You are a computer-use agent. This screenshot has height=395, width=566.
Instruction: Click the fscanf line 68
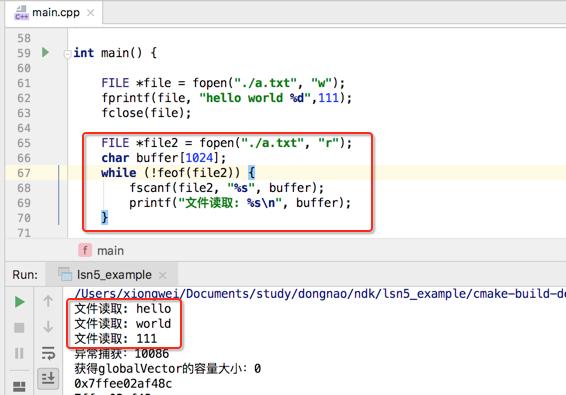coord(227,188)
